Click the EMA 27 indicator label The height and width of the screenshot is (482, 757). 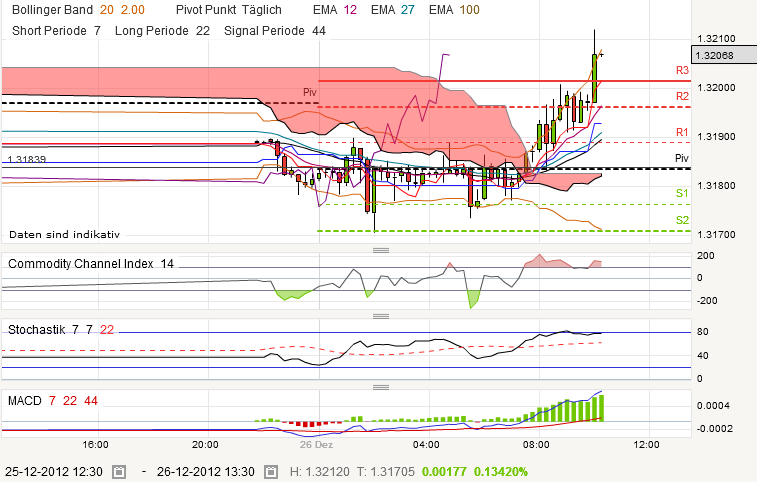coord(393,10)
